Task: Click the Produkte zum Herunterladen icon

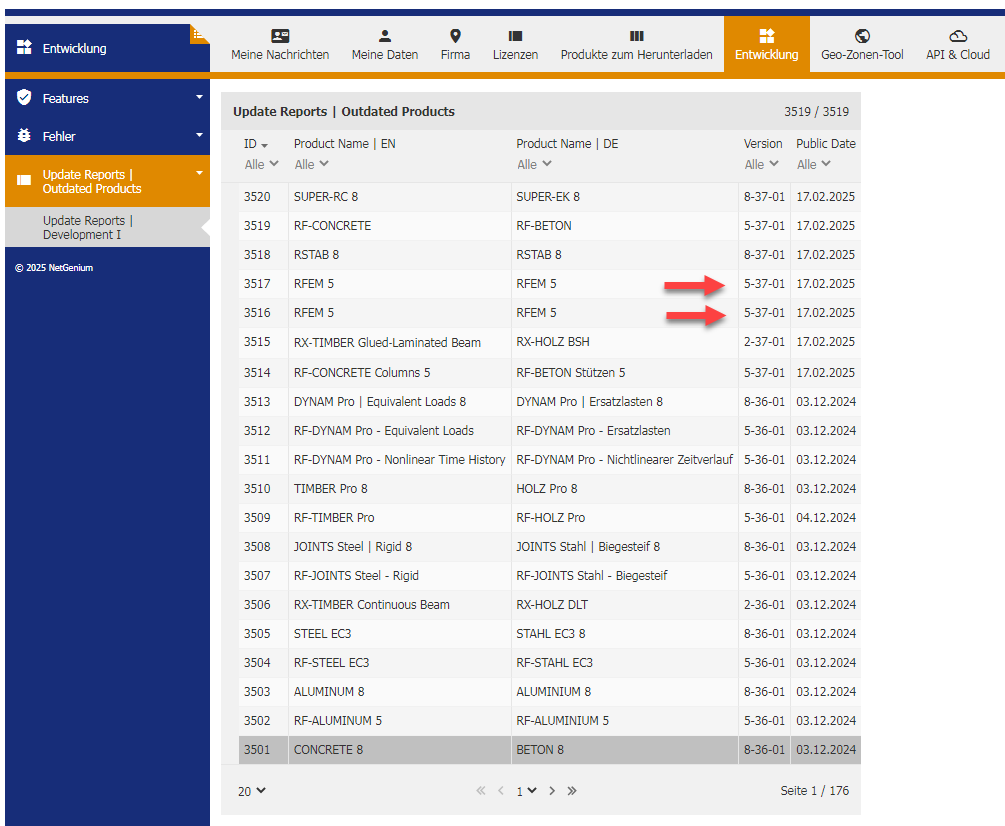Action: [636, 36]
